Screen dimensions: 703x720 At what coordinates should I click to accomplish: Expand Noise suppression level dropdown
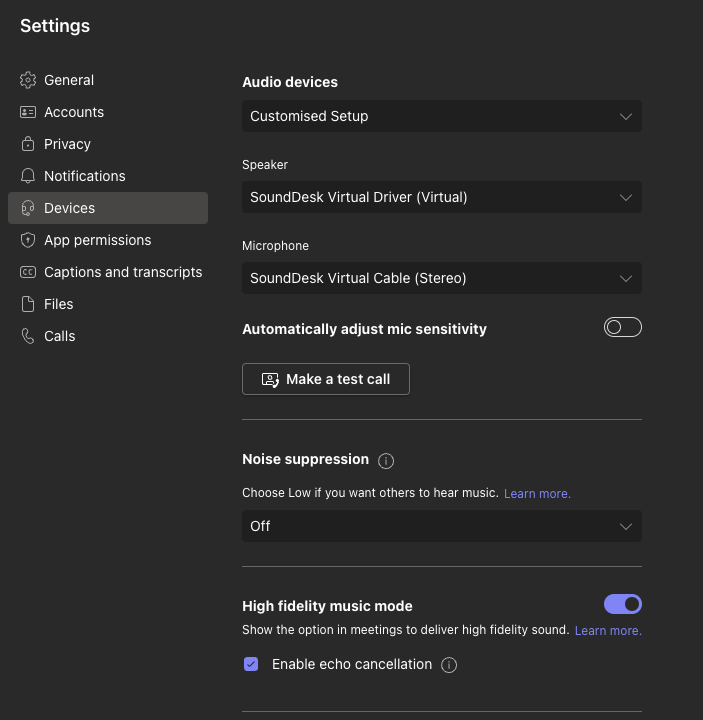pos(441,526)
